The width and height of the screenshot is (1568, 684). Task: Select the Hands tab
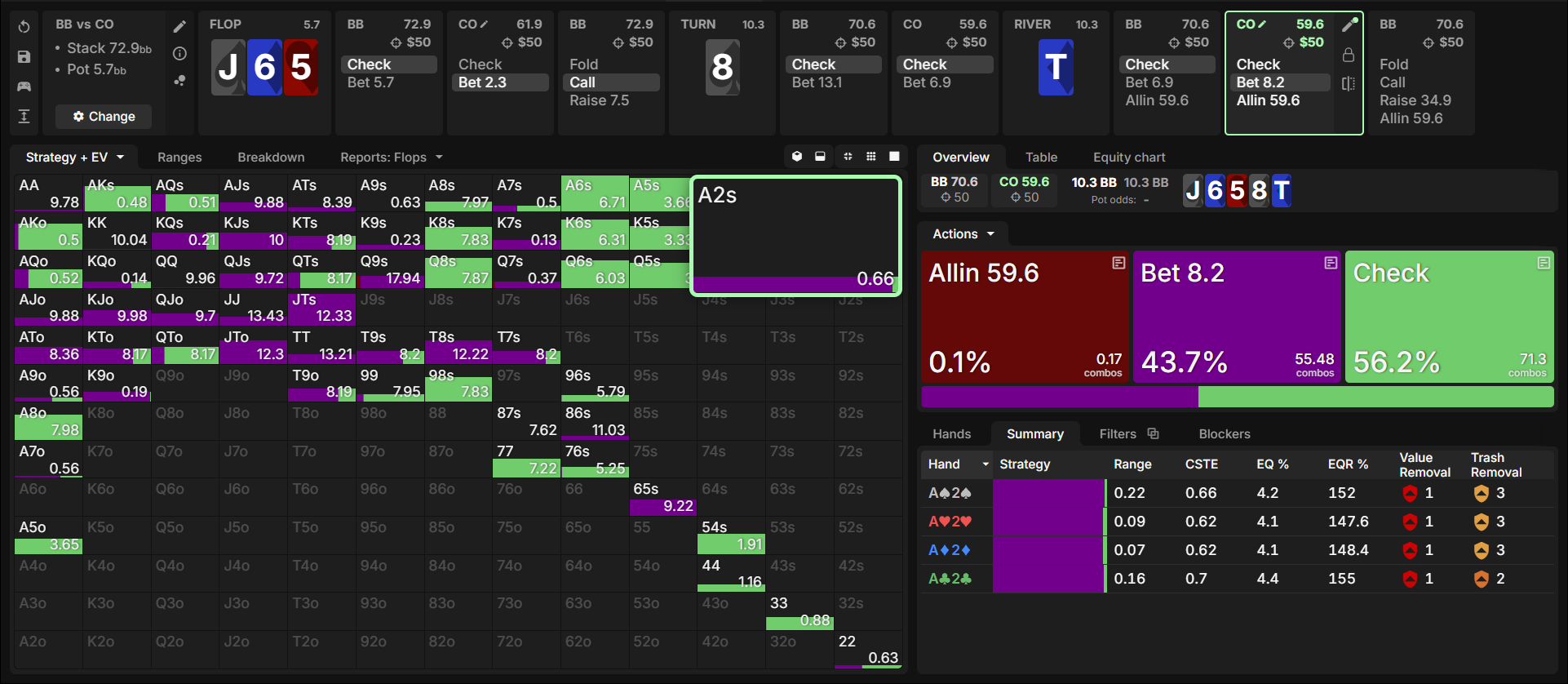click(x=952, y=433)
